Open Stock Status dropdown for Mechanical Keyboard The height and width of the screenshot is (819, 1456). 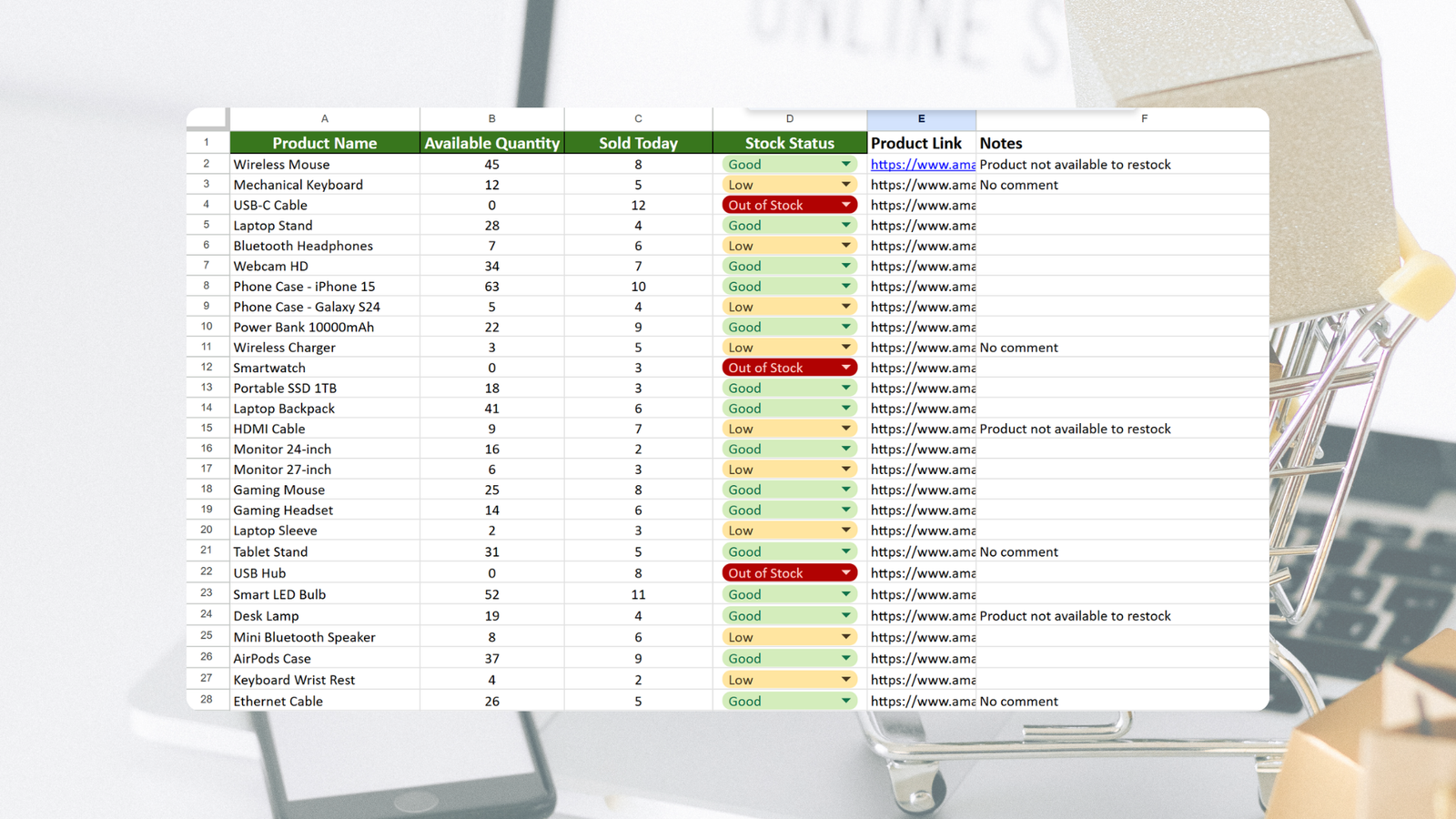[845, 185]
